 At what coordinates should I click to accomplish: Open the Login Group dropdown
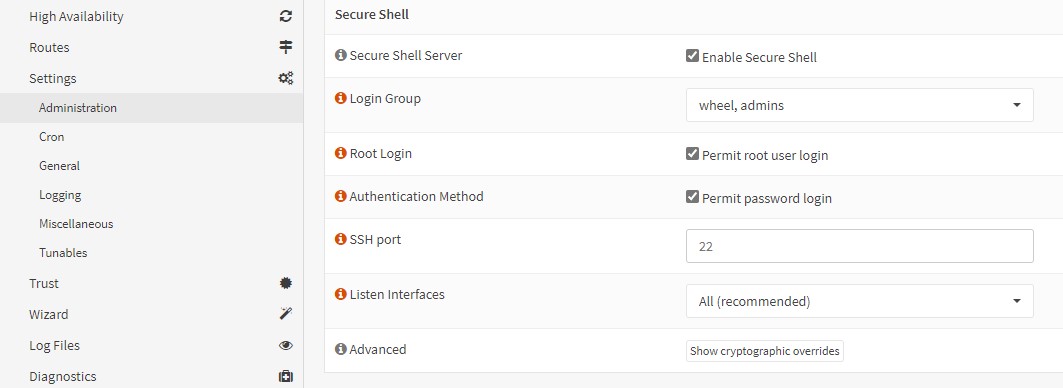tap(860, 105)
